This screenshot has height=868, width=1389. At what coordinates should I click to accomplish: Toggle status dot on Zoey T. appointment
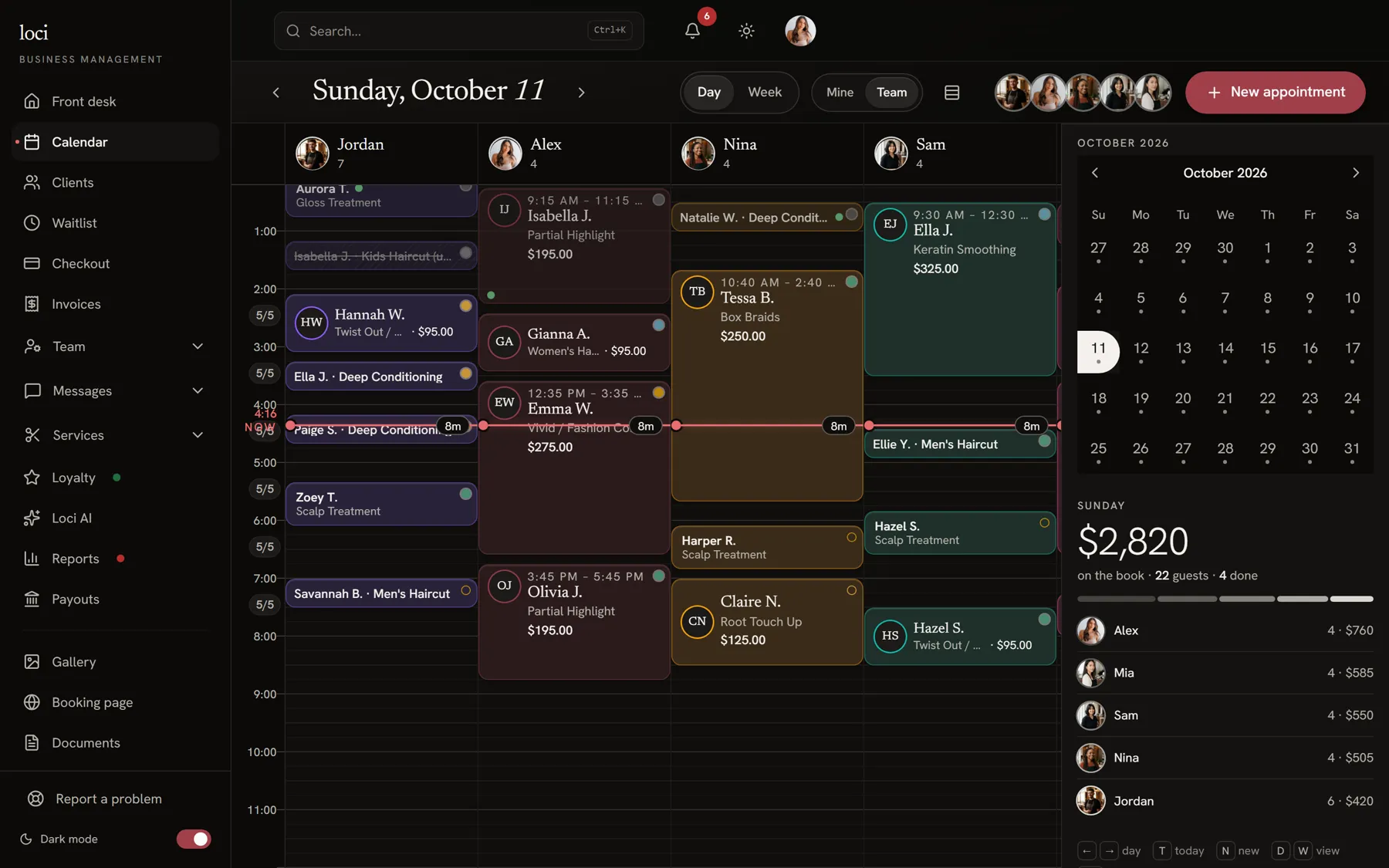(x=465, y=494)
